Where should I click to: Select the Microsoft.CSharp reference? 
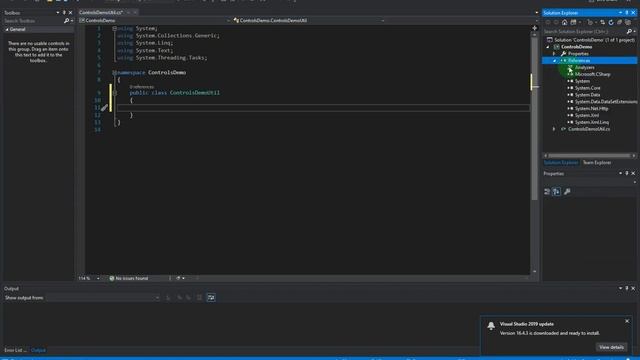tap(592, 74)
